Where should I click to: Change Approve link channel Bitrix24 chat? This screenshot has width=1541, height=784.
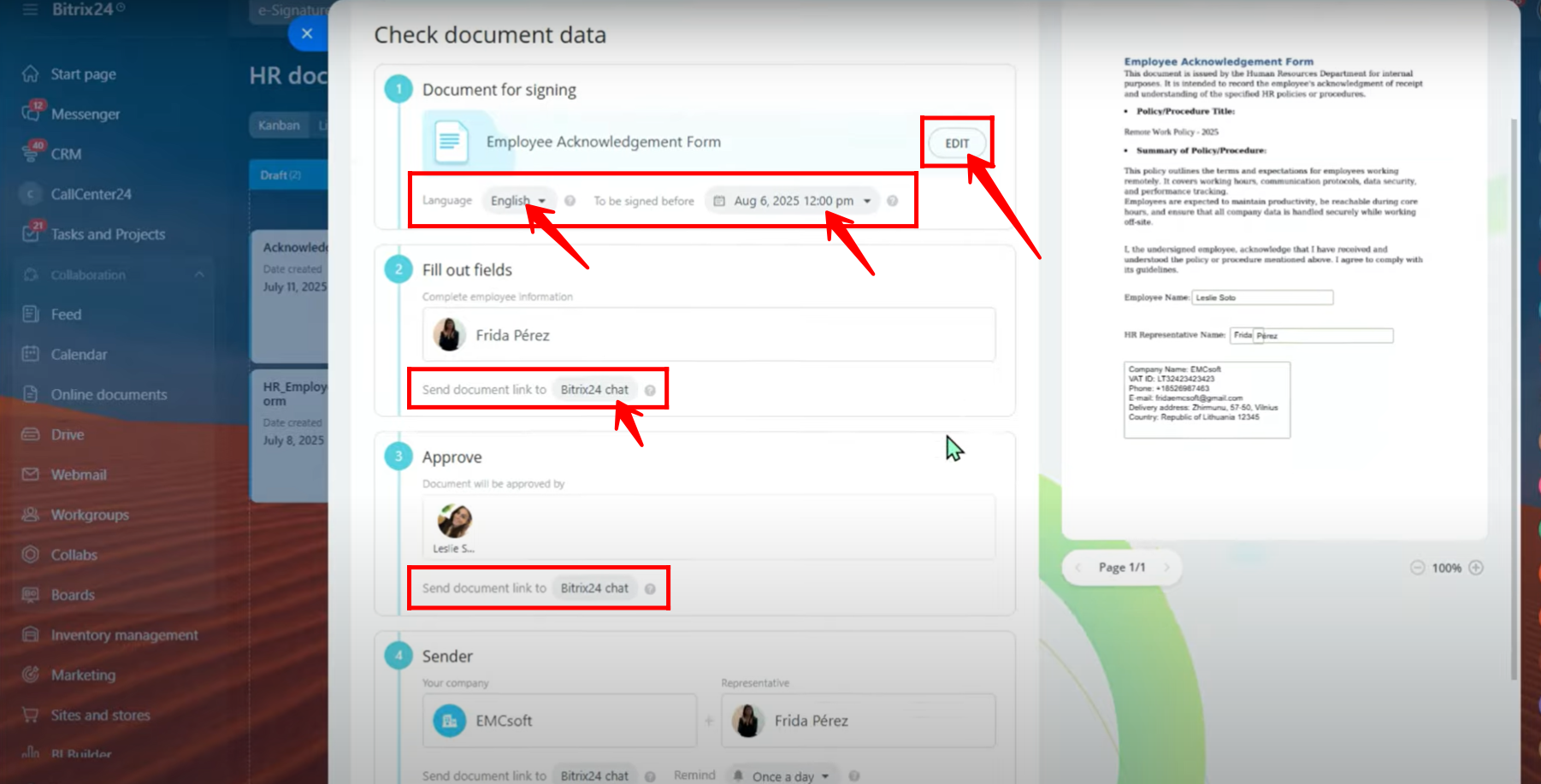coord(594,588)
